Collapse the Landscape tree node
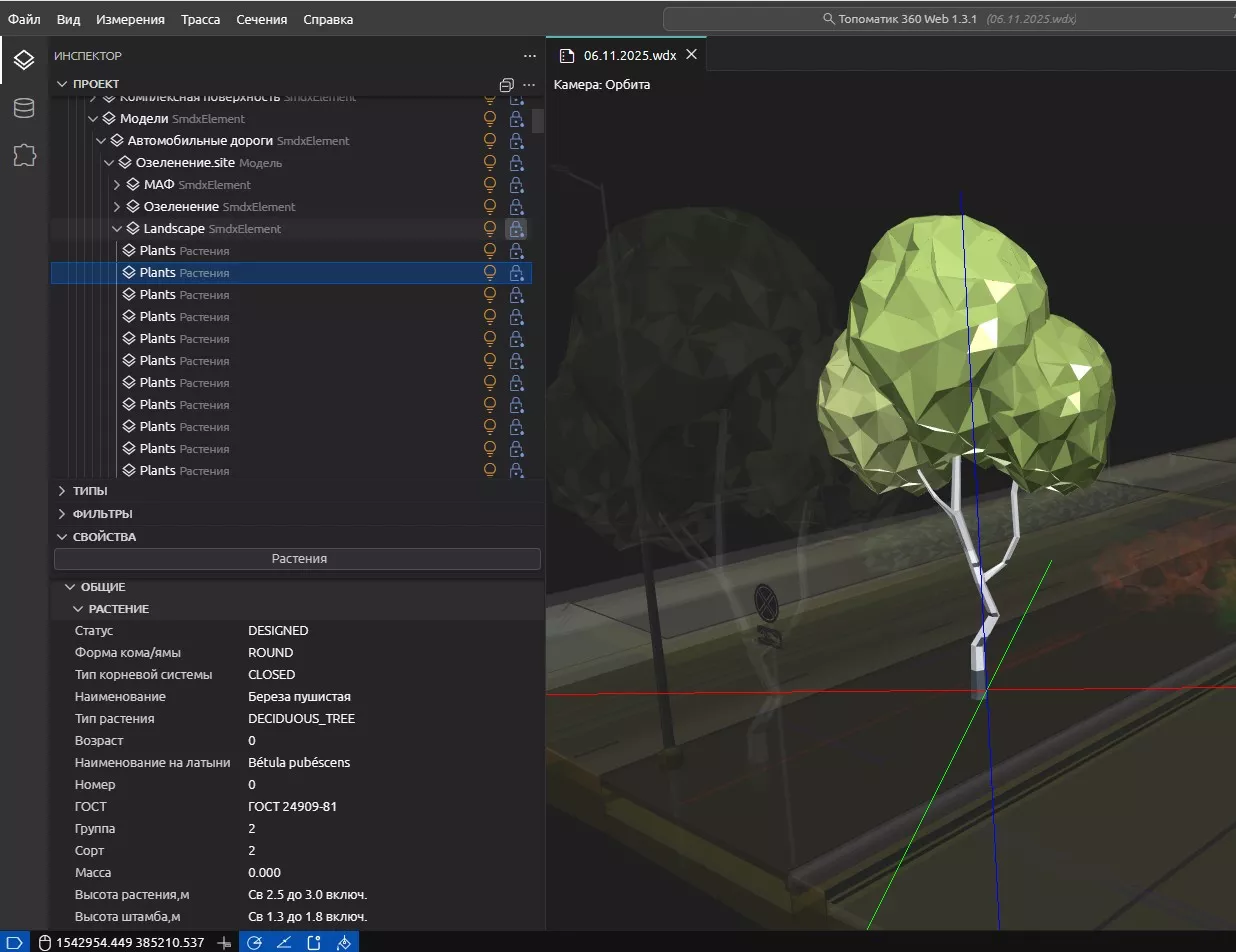Screen dimensions: 1236x952 pos(117,229)
